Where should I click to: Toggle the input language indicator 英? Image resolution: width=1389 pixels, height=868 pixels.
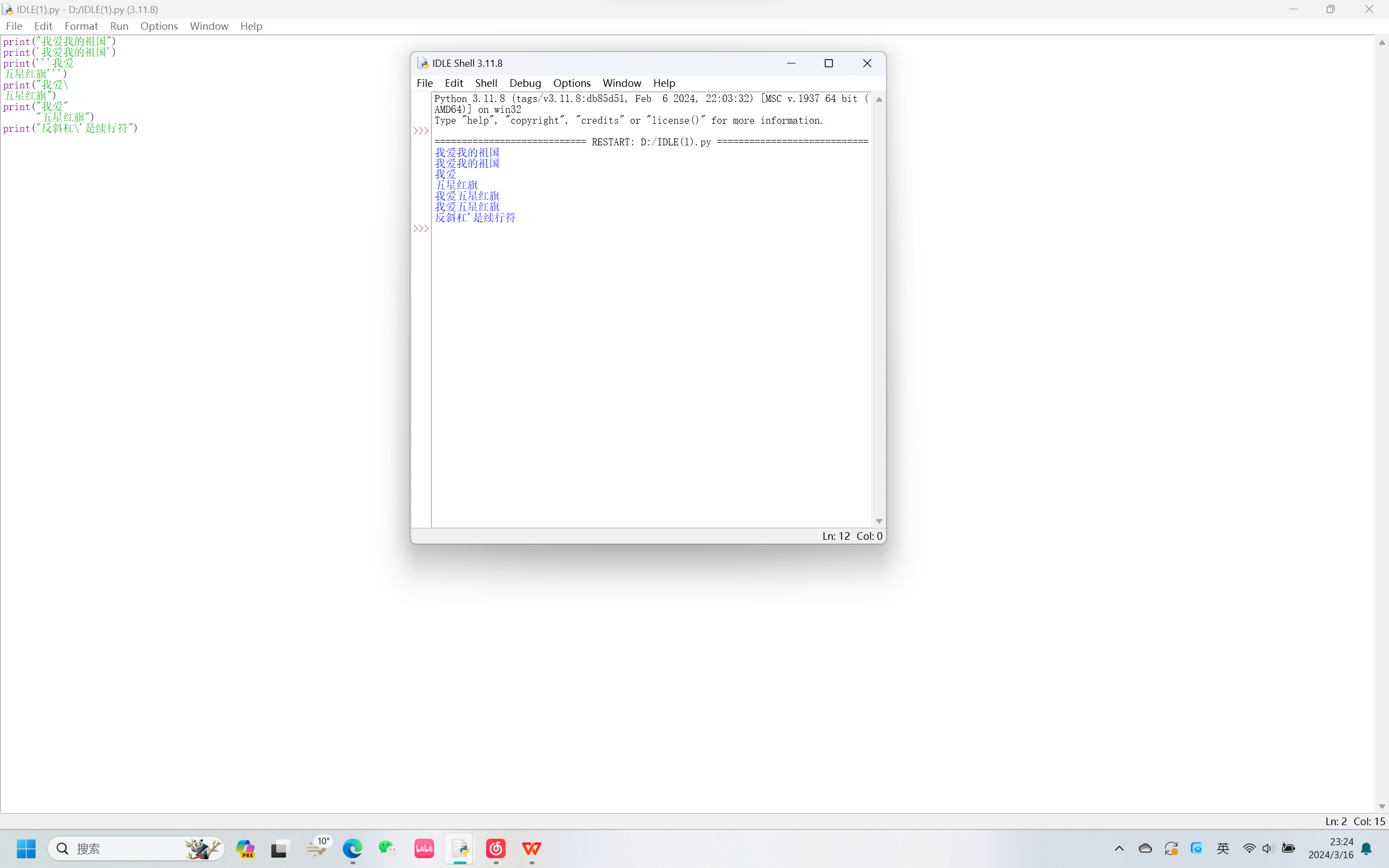coord(1223,848)
